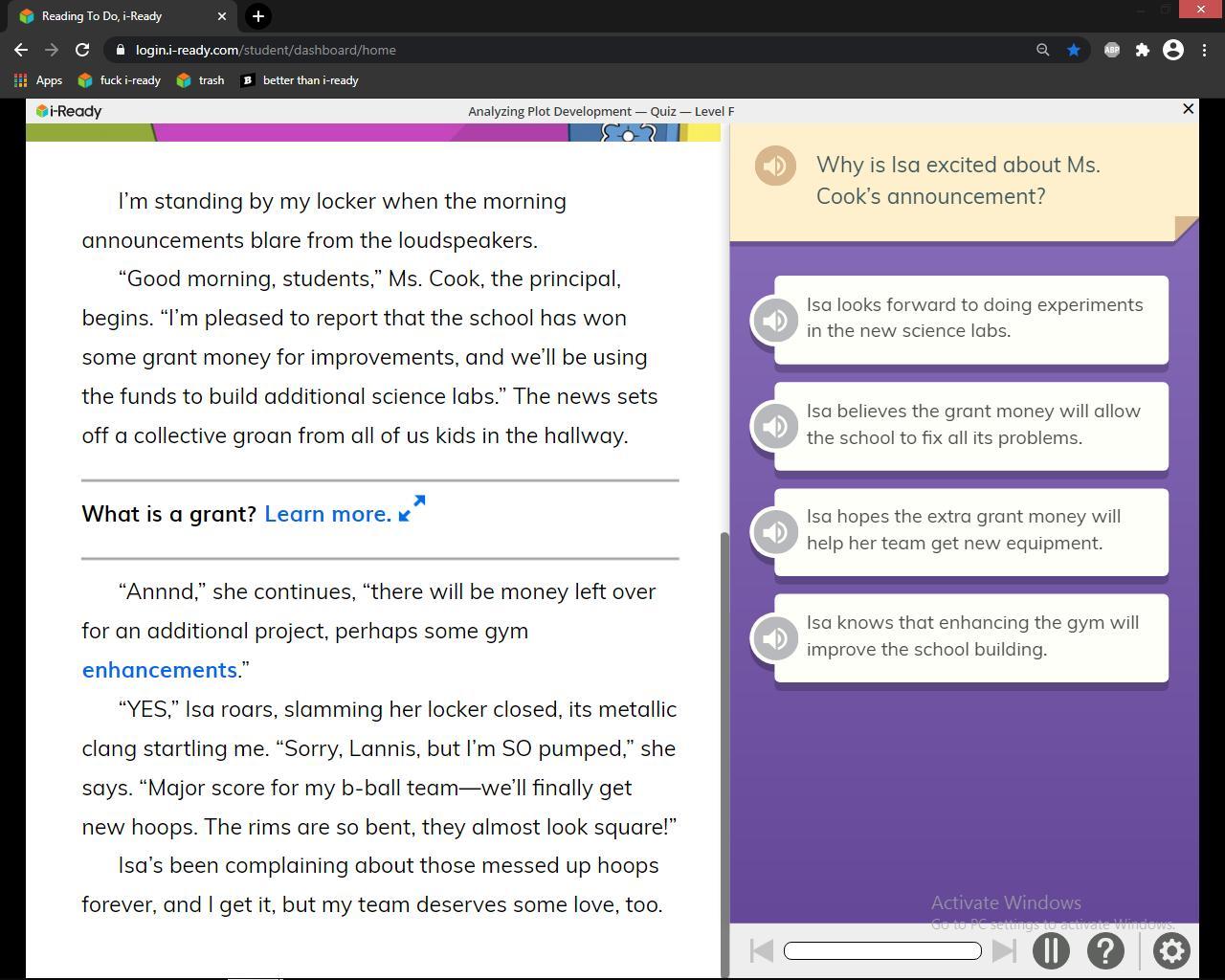Close the 'Reading To Do, i-Ready' tab
1225x980 pixels.
click(x=222, y=16)
